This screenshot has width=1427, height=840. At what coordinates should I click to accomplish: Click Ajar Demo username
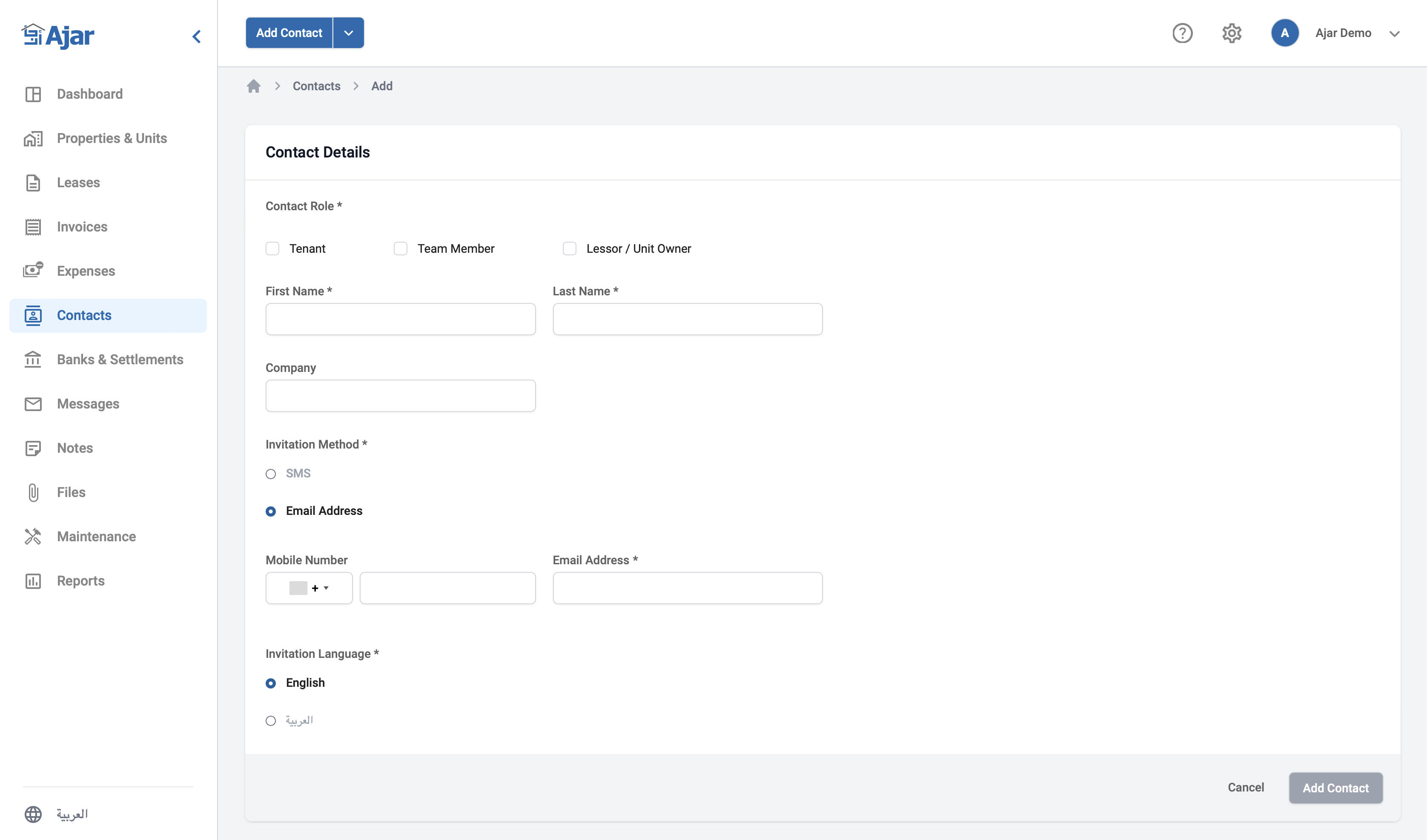coord(1343,33)
